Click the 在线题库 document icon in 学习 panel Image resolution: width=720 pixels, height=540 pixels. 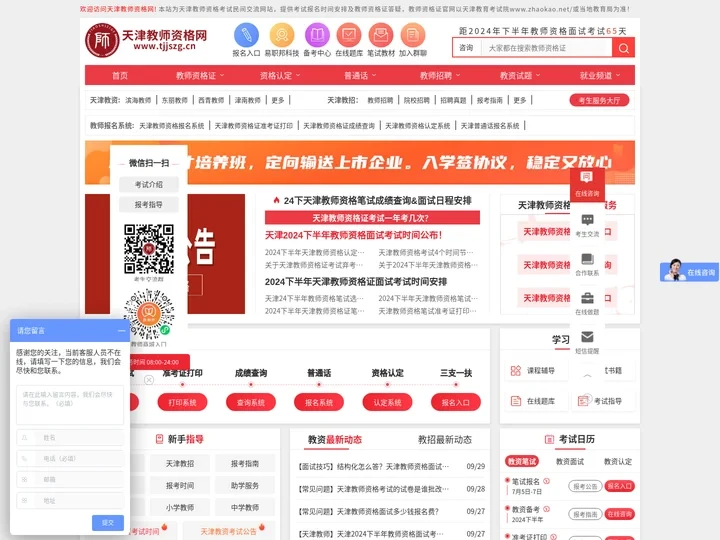click(x=516, y=401)
